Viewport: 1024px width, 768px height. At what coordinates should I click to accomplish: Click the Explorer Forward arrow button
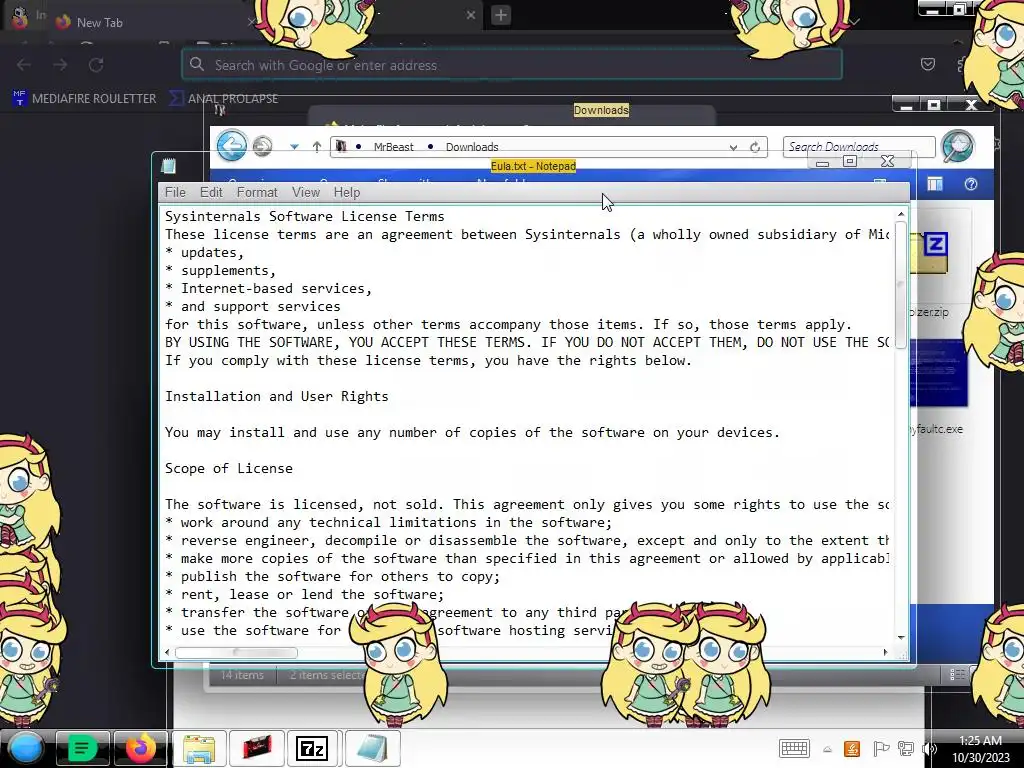point(263,146)
